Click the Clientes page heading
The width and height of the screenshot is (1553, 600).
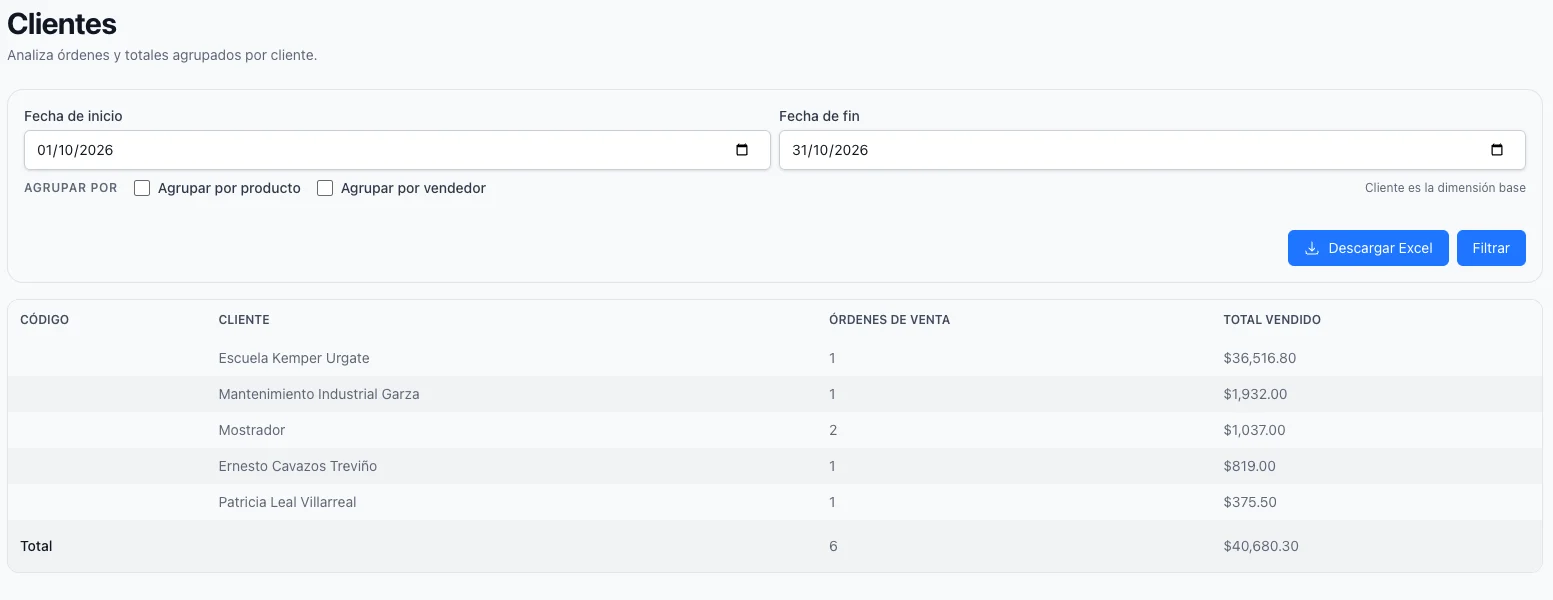tap(62, 24)
